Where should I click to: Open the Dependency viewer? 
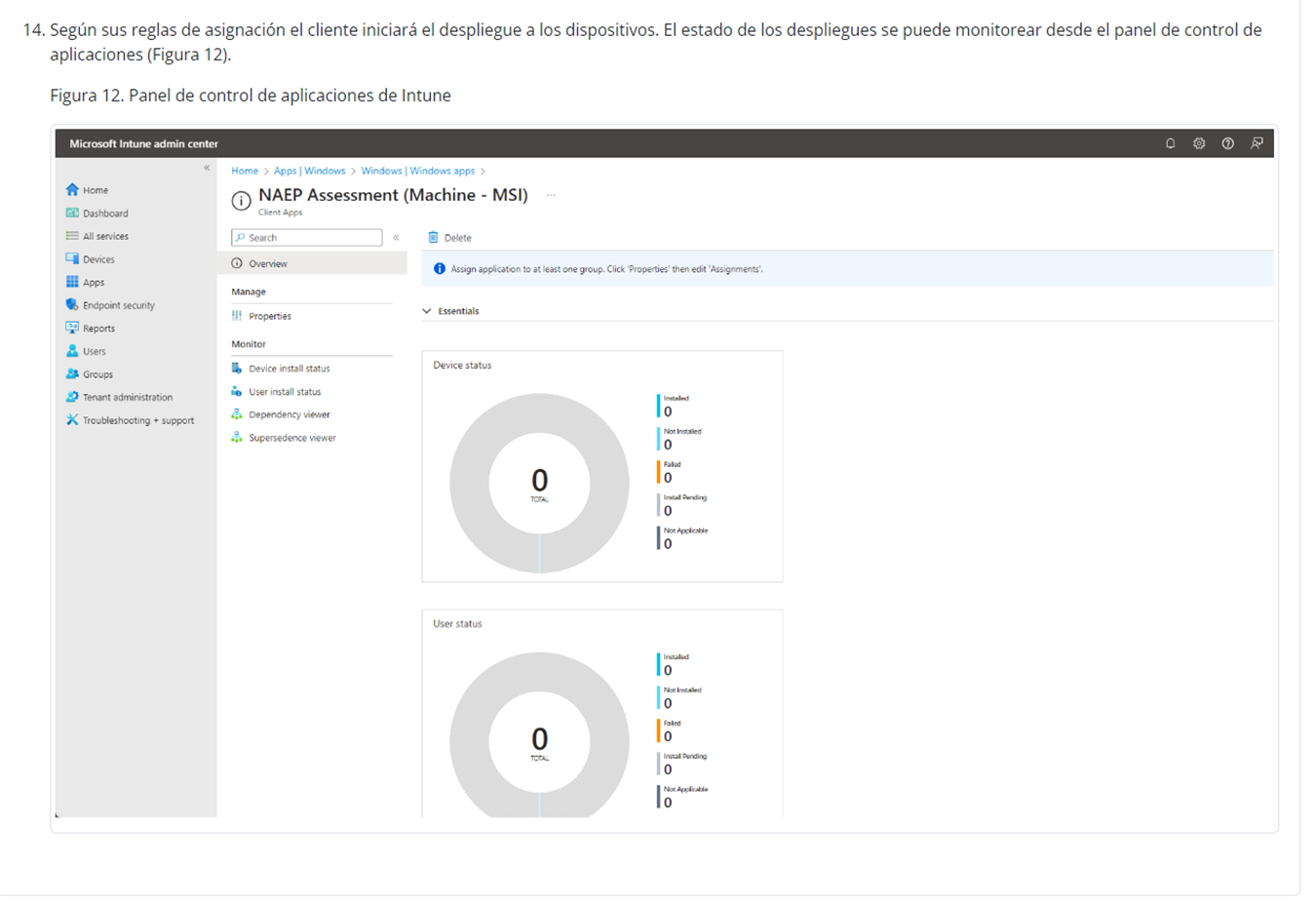[289, 414]
